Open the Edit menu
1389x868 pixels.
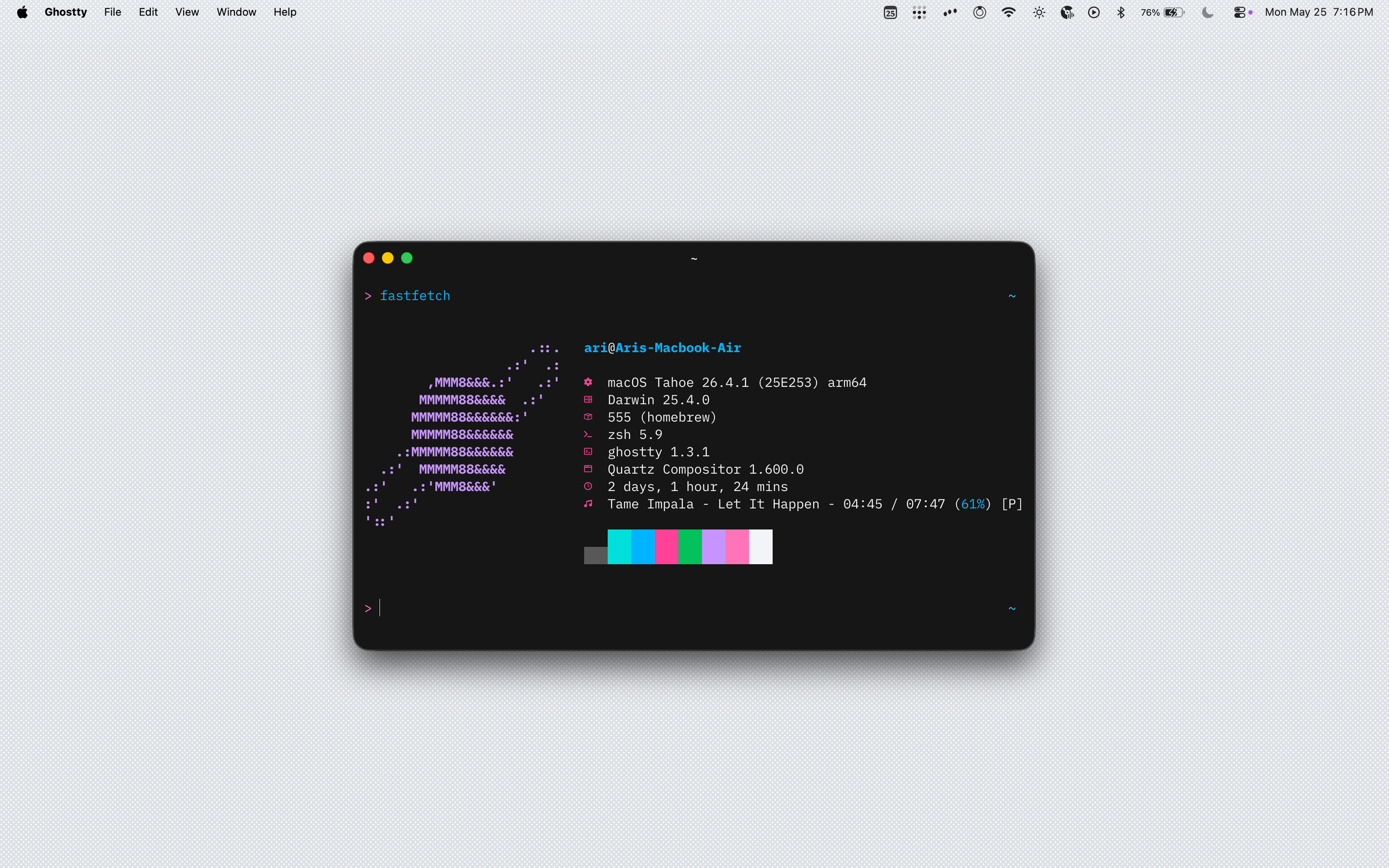(x=148, y=12)
